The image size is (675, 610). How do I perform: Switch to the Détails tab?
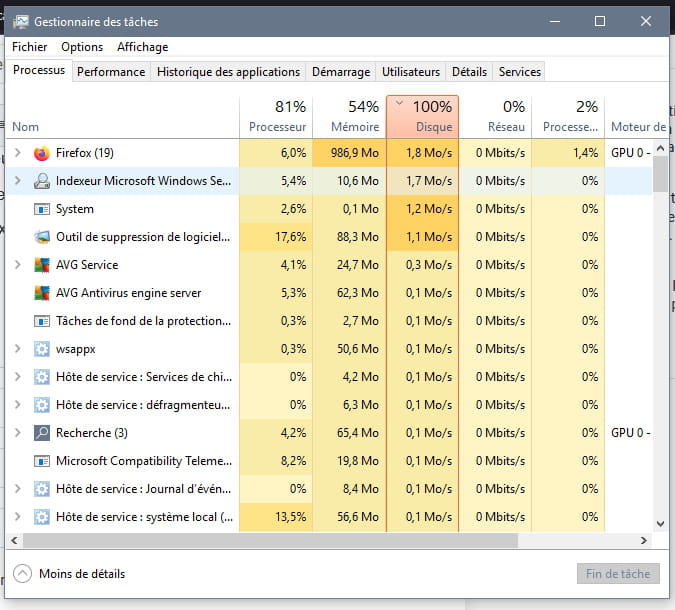469,72
